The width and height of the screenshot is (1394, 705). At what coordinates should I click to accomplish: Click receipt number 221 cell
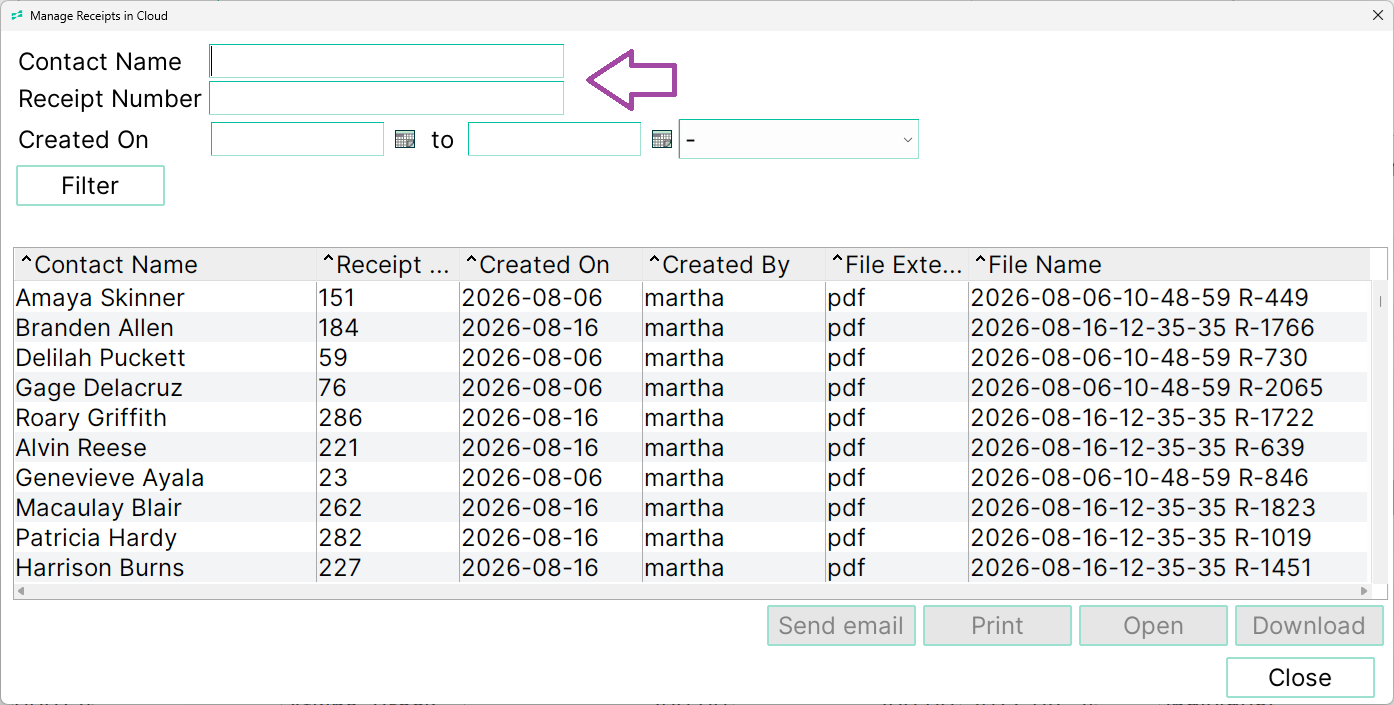(388, 448)
